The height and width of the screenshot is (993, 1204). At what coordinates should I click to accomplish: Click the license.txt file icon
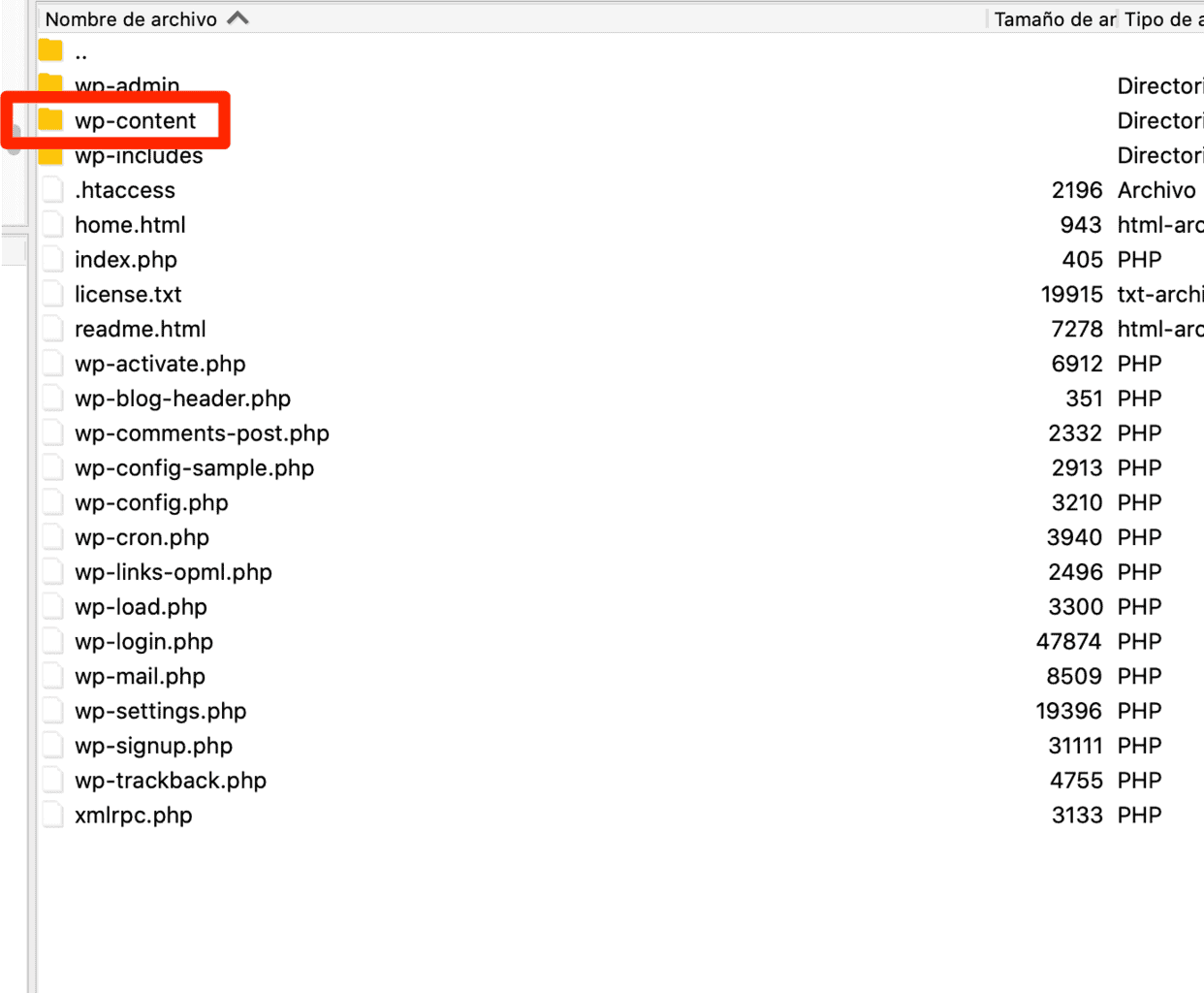(53, 294)
